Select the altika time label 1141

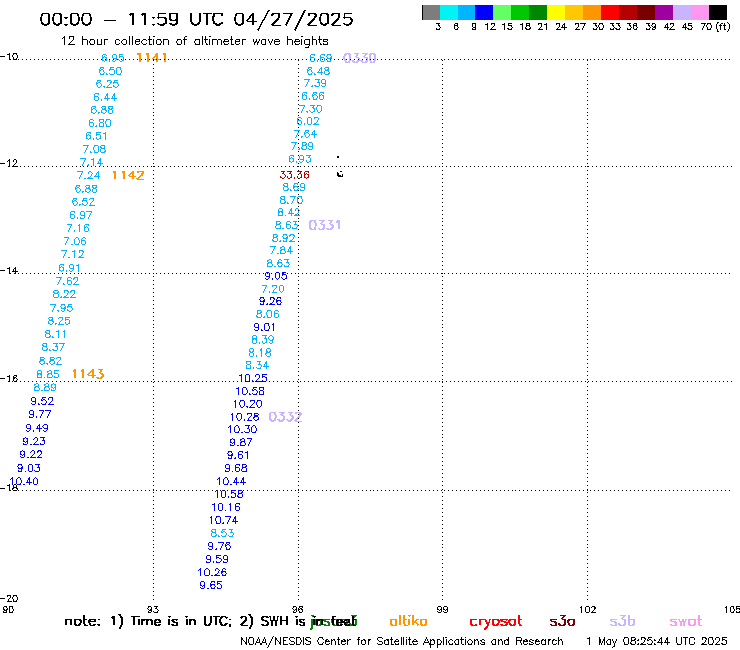click(151, 58)
